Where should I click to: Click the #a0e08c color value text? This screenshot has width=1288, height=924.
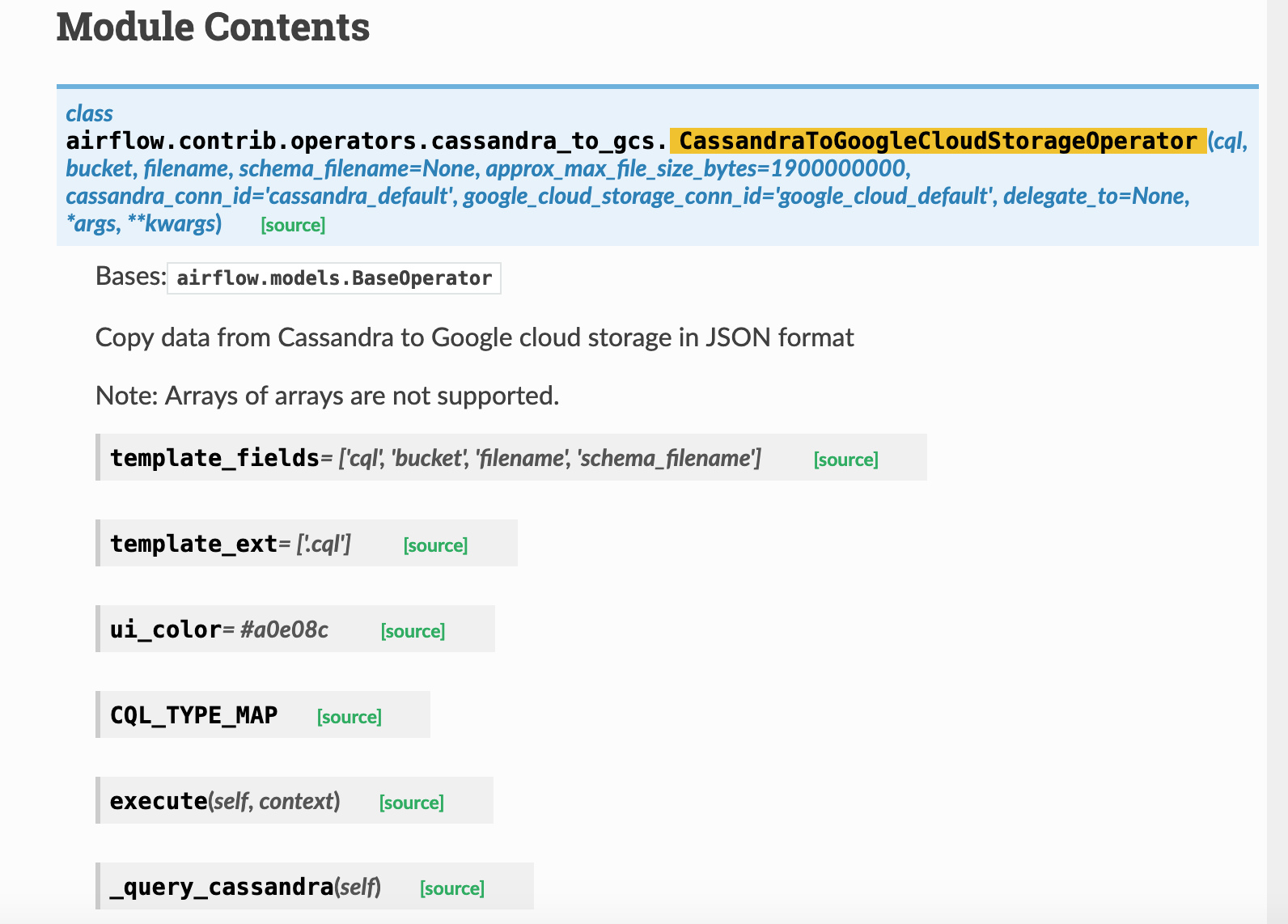click(284, 629)
